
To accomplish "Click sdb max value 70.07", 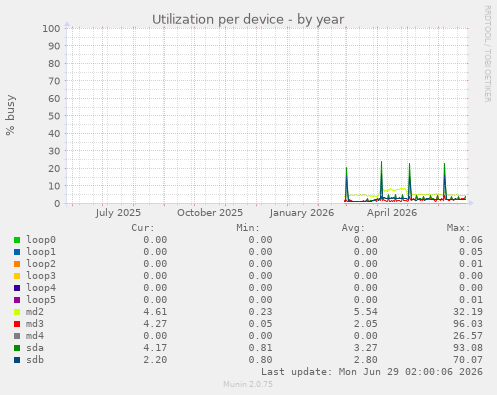I will (x=468, y=360).
